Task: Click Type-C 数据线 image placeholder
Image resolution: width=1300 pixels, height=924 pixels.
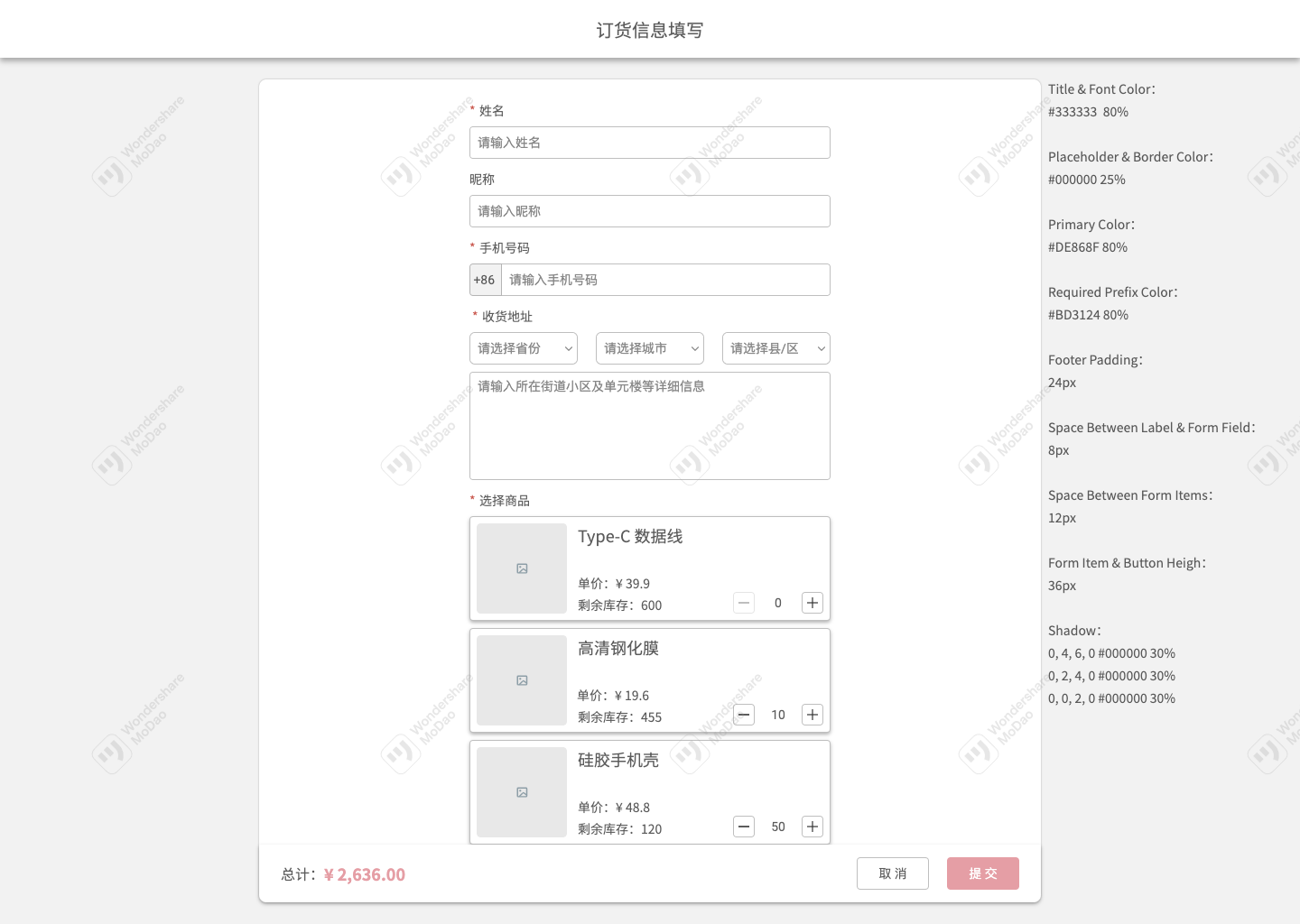Action: [x=522, y=568]
